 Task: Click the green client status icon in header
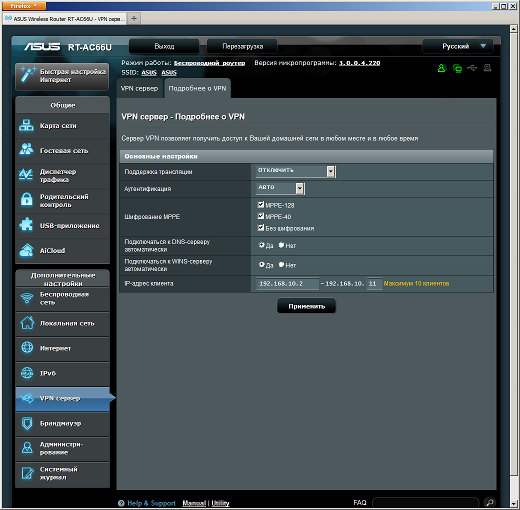tap(442, 68)
